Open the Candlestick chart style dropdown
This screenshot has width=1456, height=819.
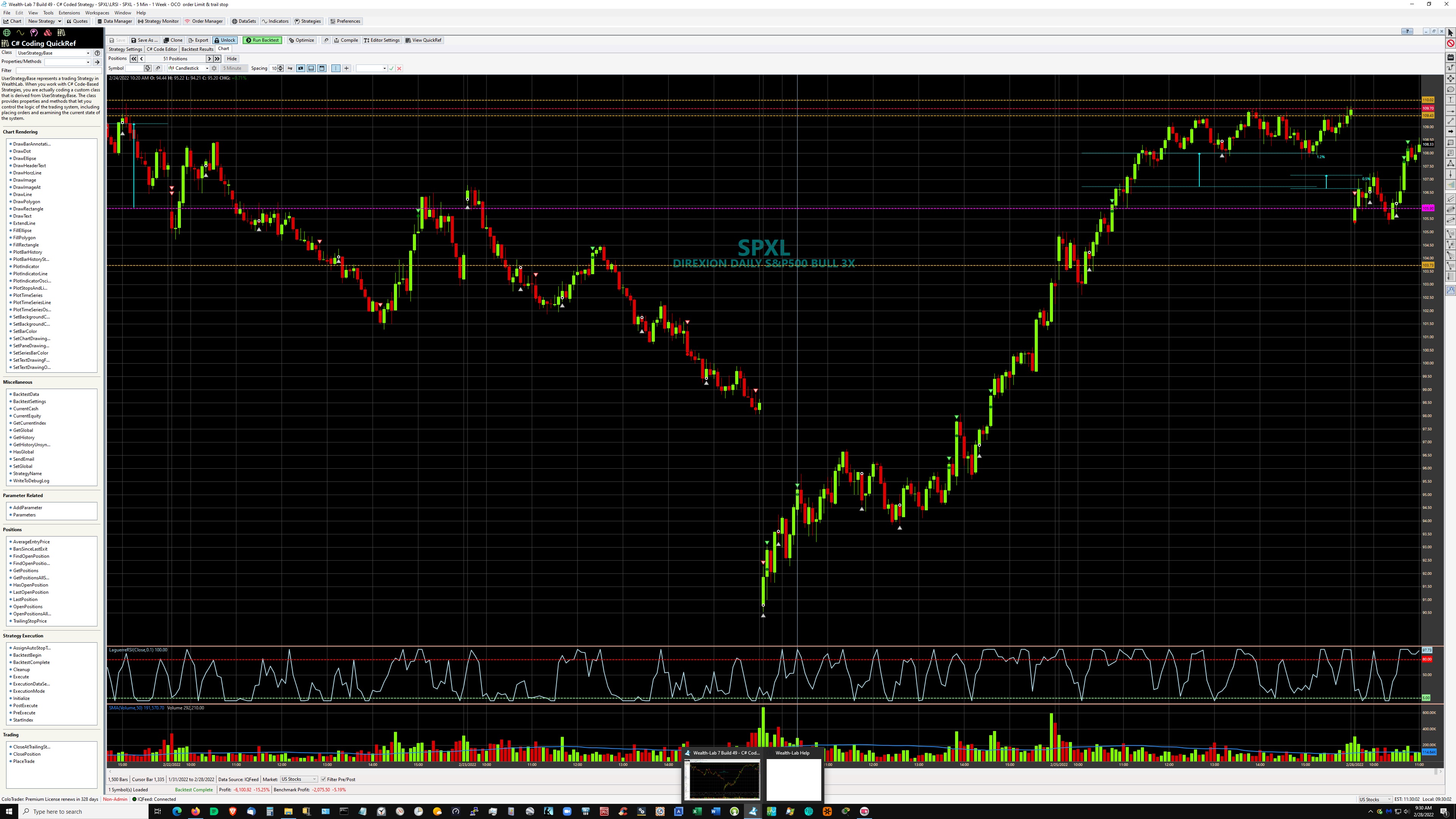click(207, 68)
